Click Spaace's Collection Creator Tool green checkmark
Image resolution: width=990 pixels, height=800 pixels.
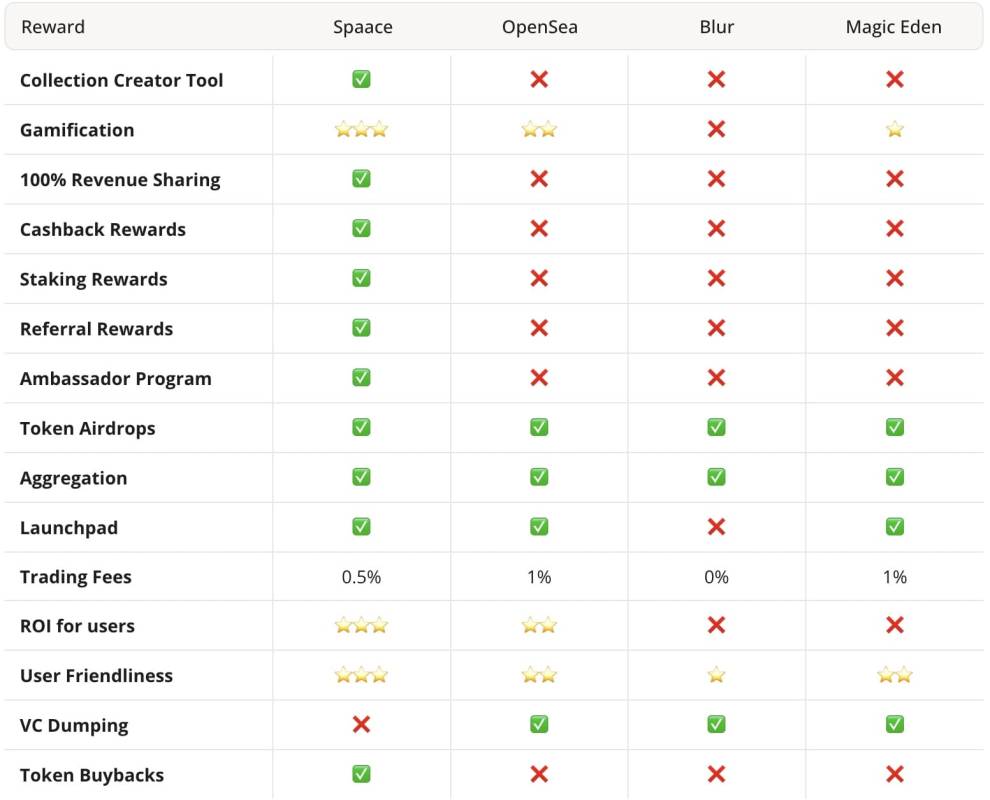tap(362, 79)
